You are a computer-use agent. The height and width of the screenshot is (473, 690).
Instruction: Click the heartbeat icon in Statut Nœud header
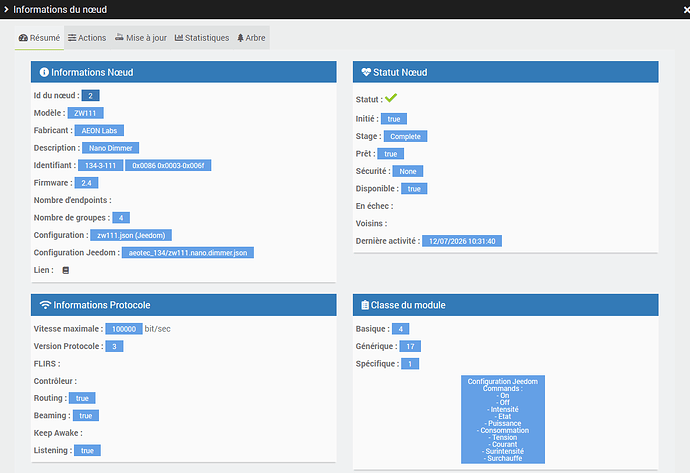click(366, 72)
